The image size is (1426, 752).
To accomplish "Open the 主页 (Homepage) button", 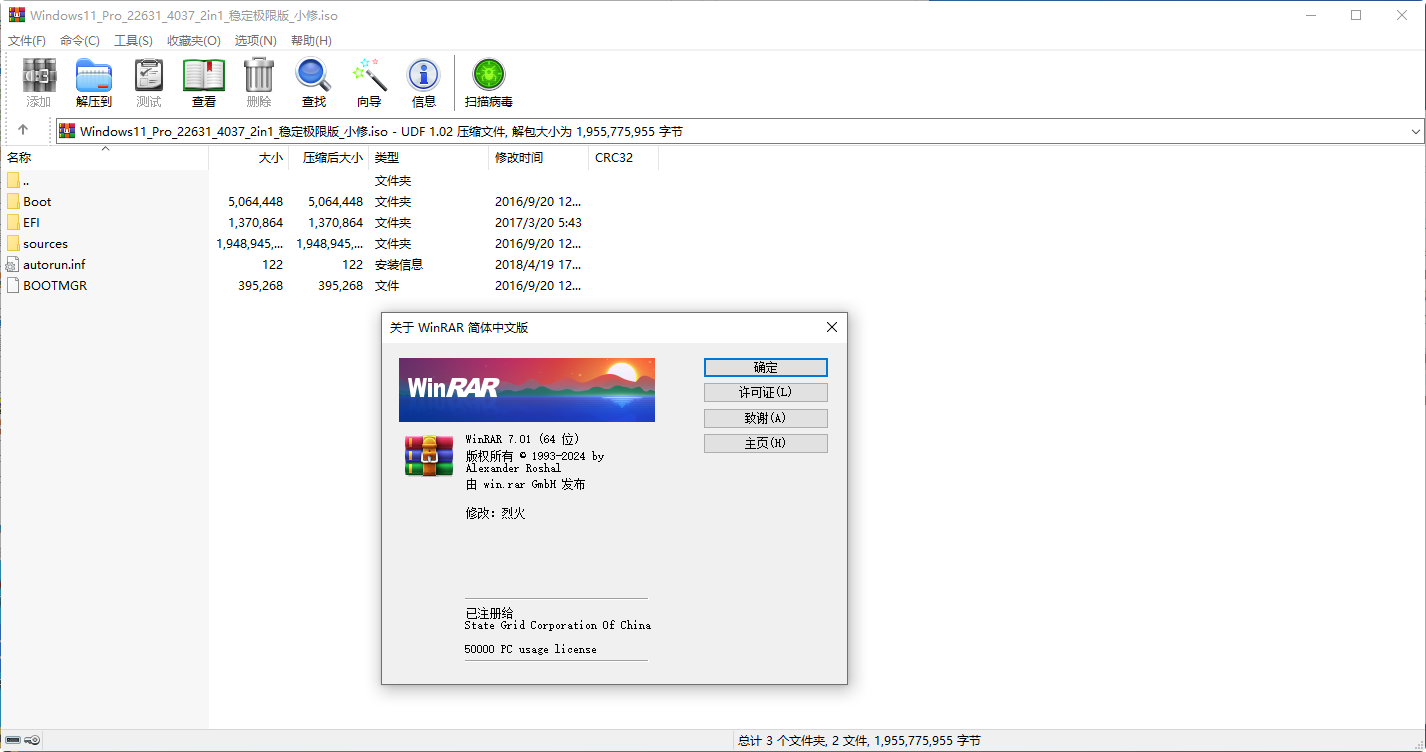I will [x=765, y=443].
